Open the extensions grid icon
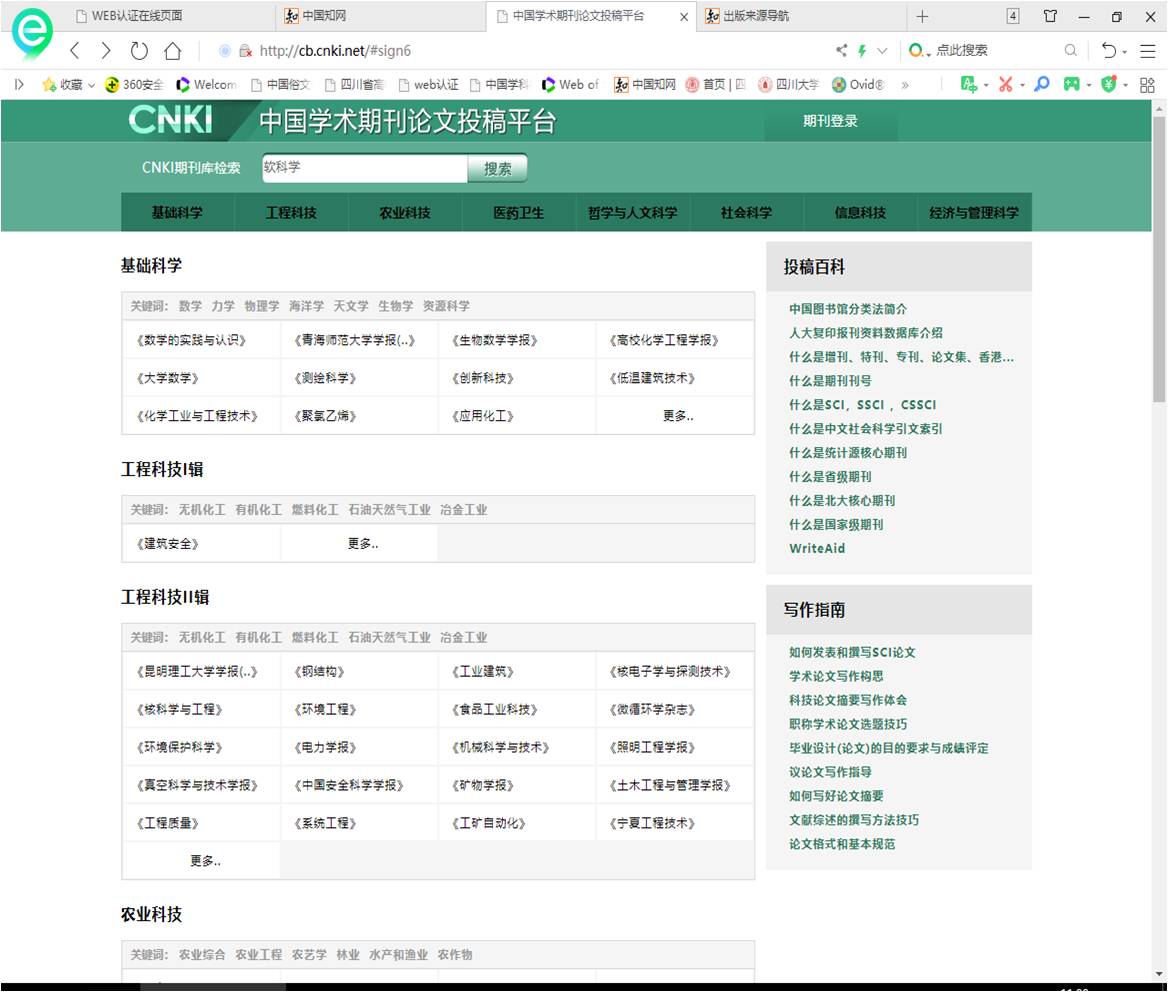 (x=1147, y=85)
